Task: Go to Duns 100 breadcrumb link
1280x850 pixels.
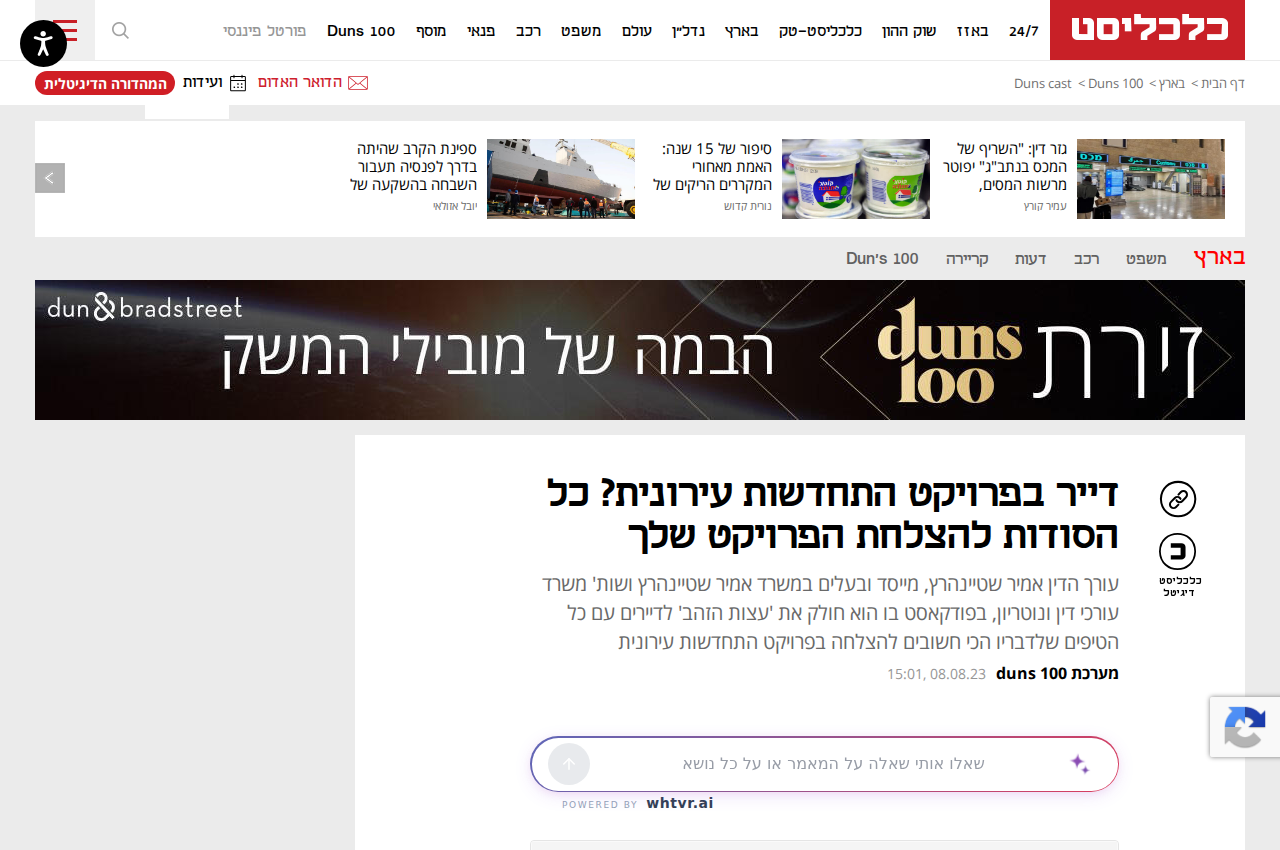Action: click(1116, 83)
